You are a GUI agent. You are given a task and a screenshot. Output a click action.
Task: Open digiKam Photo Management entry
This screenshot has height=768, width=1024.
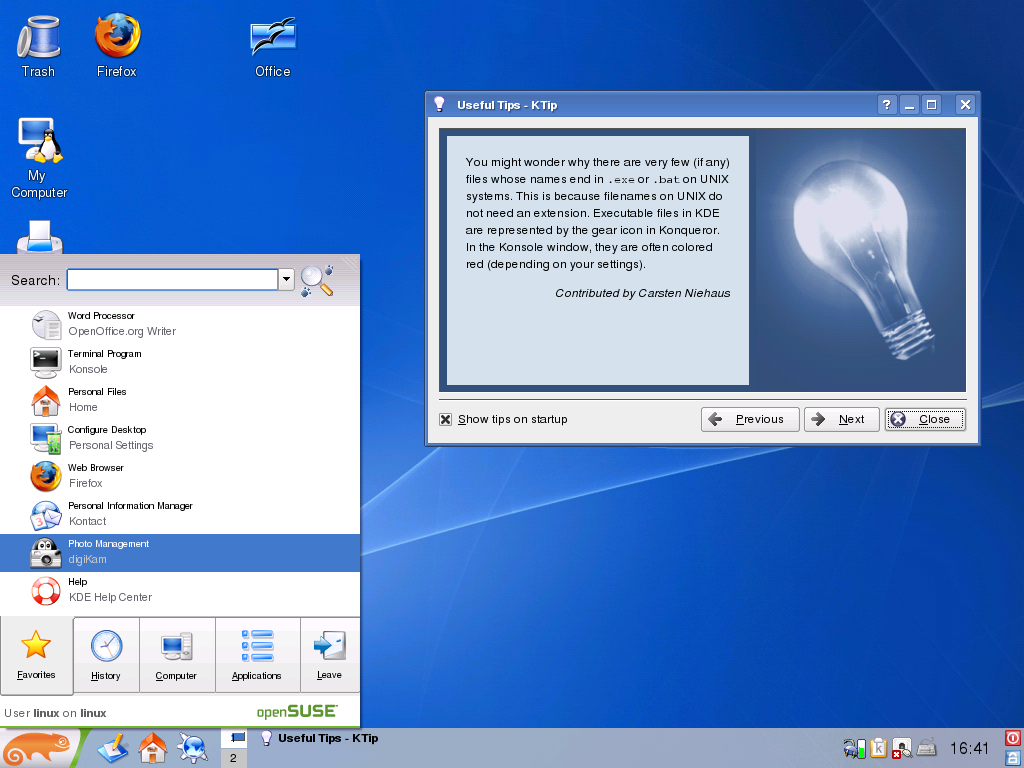tap(180, 552)
